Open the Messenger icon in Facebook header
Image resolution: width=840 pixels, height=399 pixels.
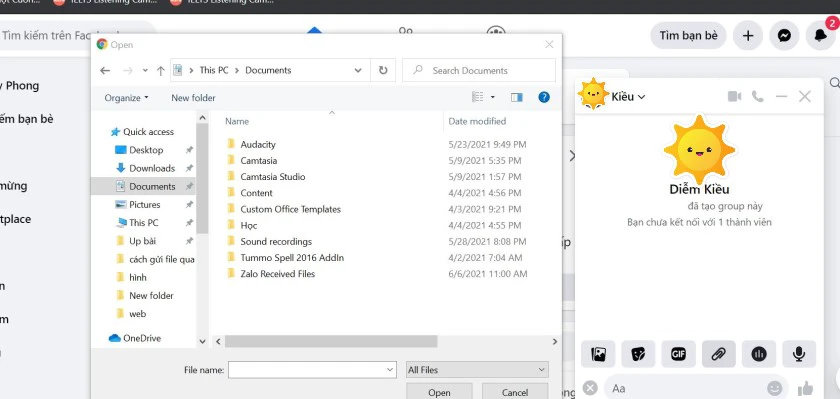click(784, 35)
